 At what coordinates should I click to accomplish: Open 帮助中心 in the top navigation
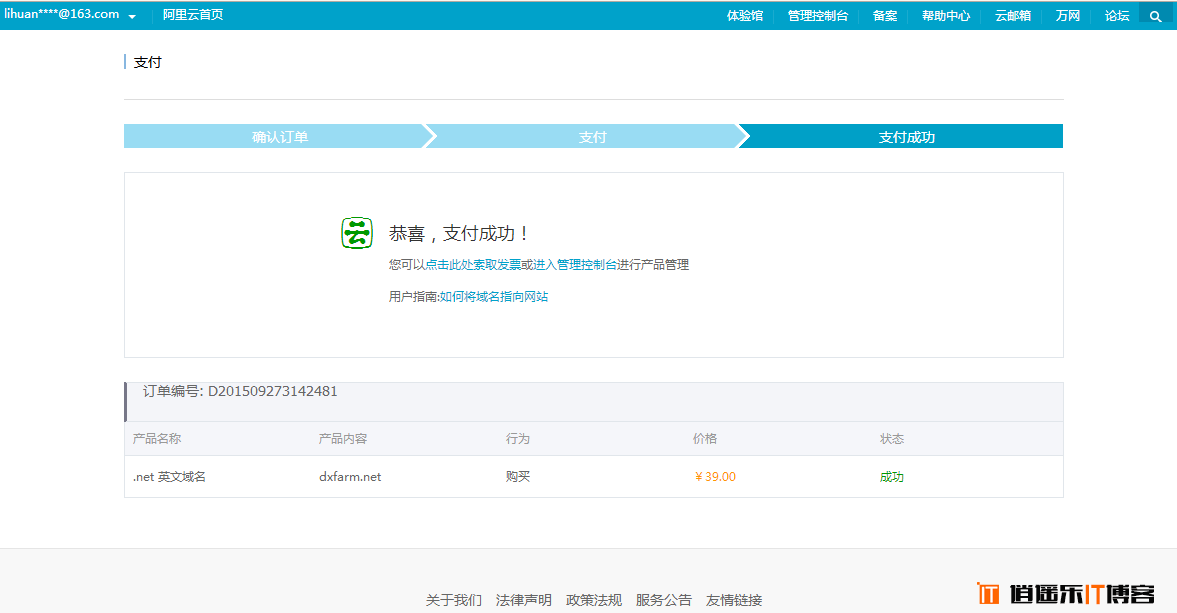[946, 16]
